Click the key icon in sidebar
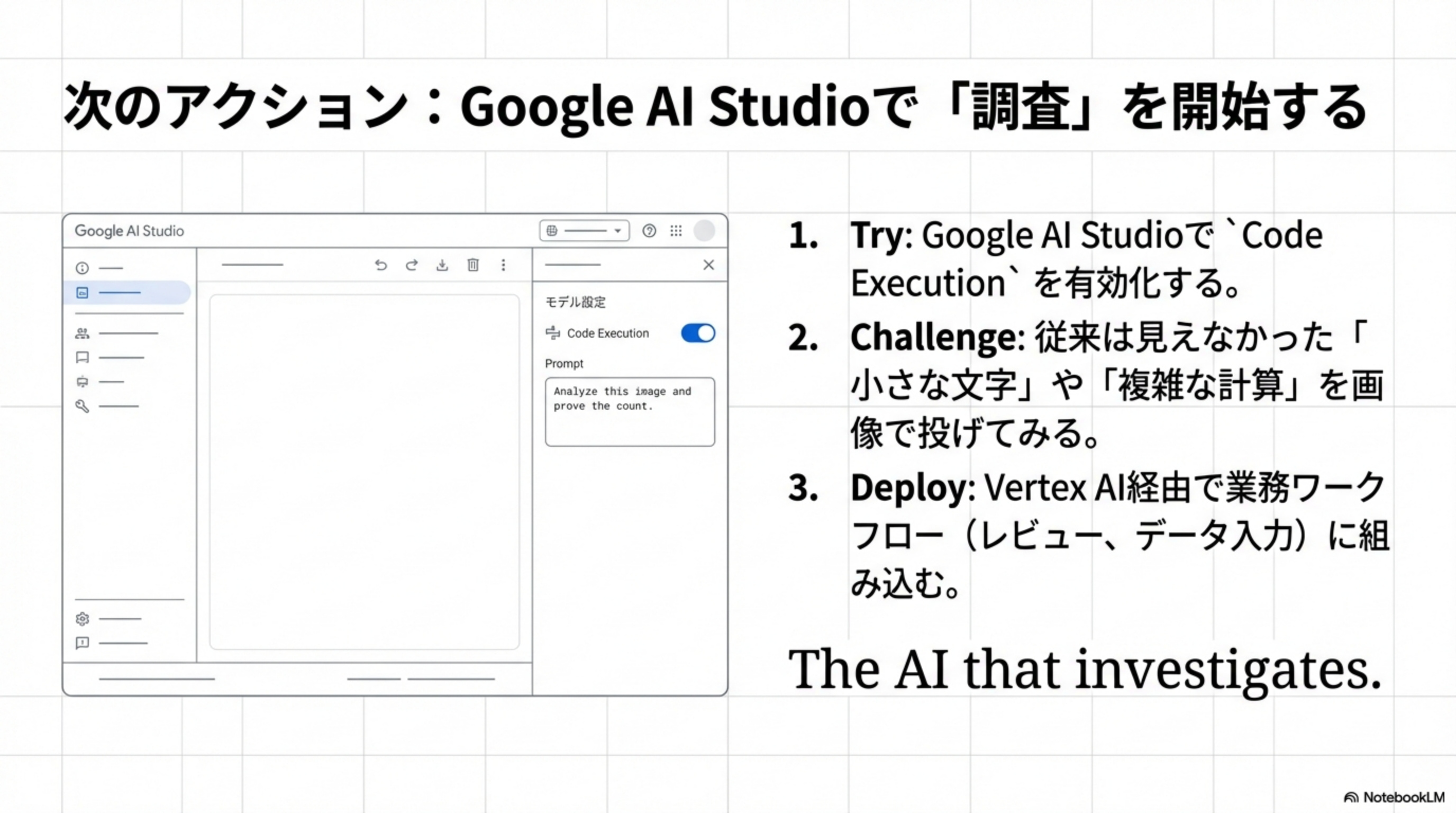 pos(83,406)
